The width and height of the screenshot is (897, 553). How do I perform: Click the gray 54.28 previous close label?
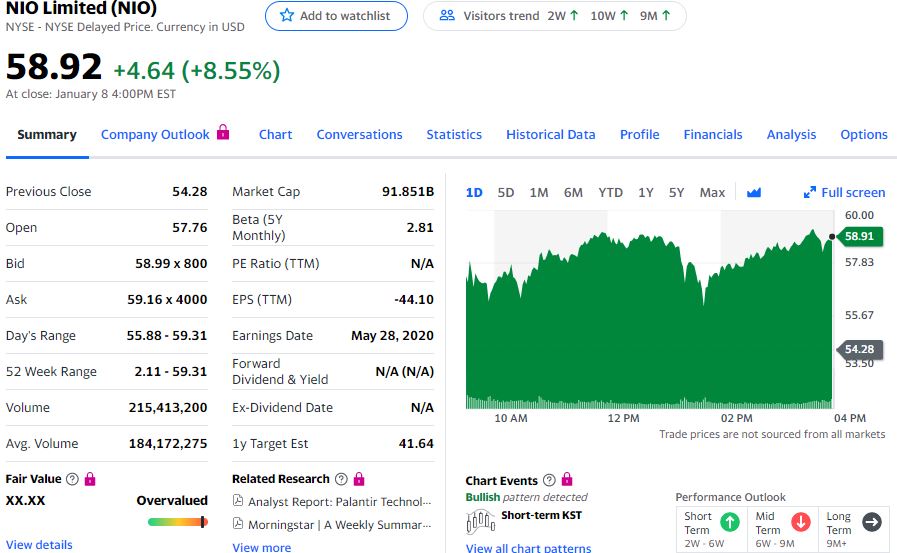[859, 349]
